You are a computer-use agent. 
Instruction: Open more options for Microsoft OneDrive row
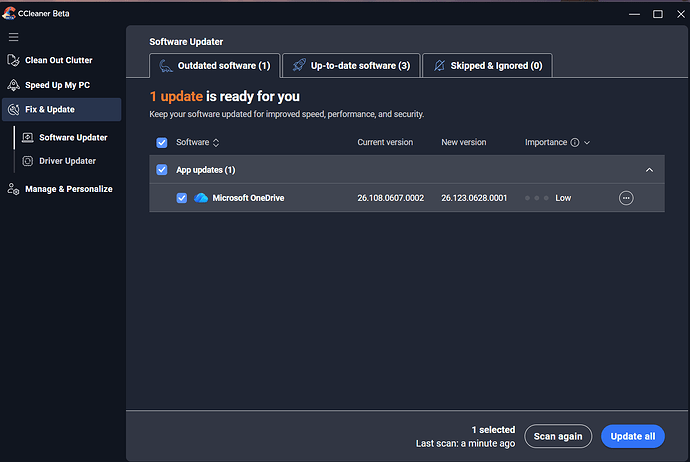click(x=626, y=198)
